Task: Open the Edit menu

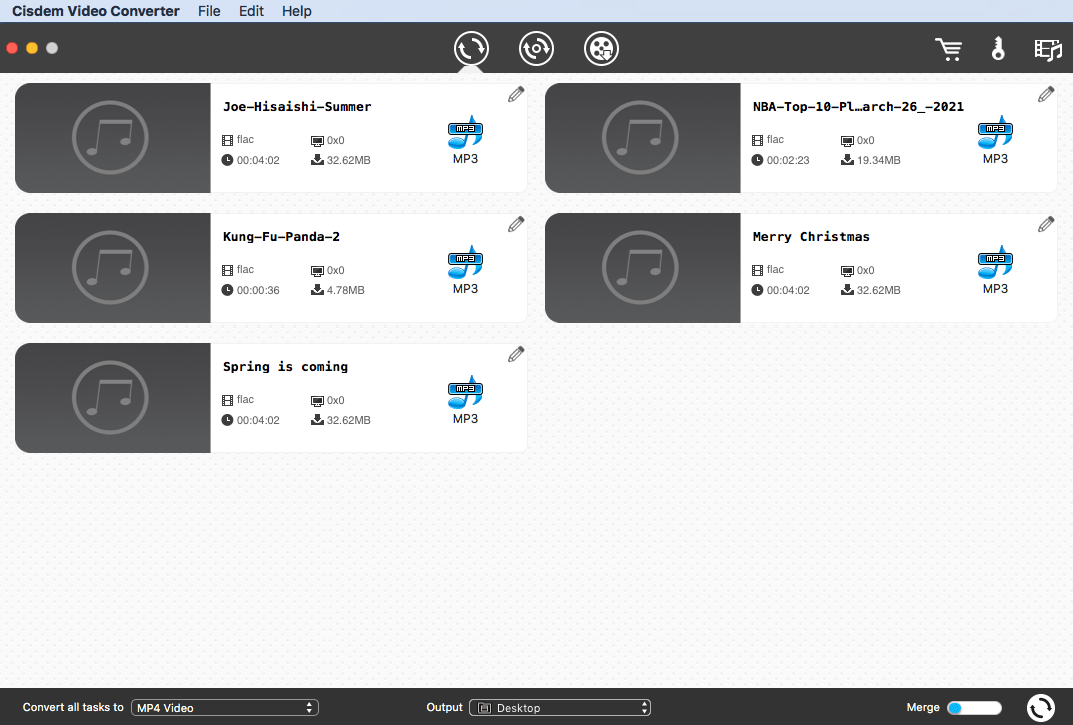Action: click(251, 11)
